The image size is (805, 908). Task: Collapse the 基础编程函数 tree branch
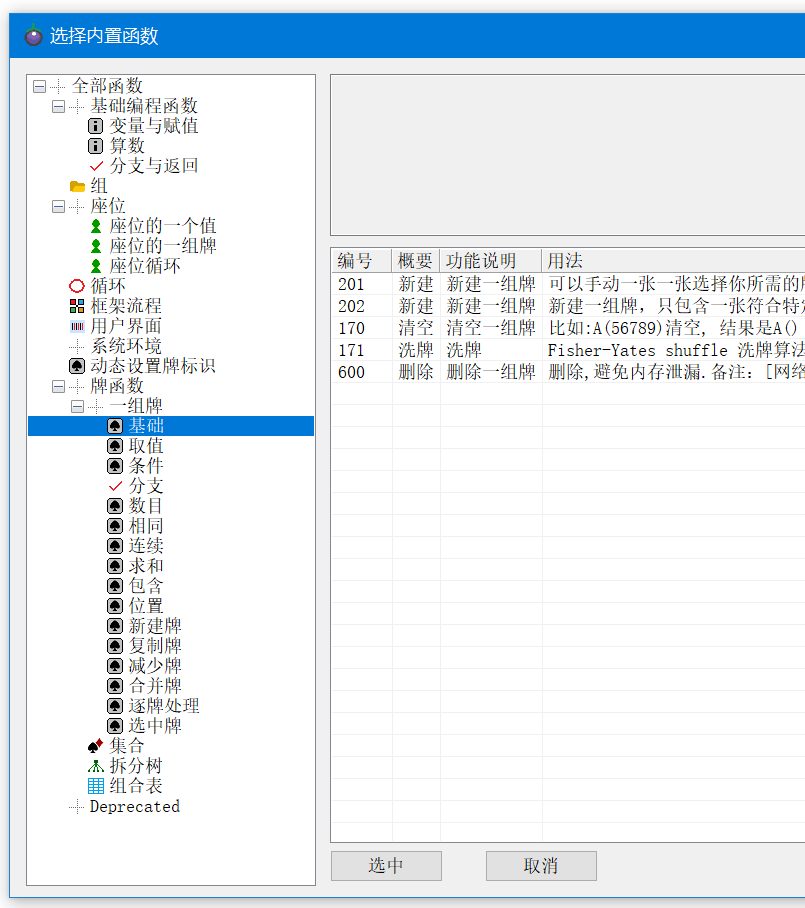click(x=58, y=106)
